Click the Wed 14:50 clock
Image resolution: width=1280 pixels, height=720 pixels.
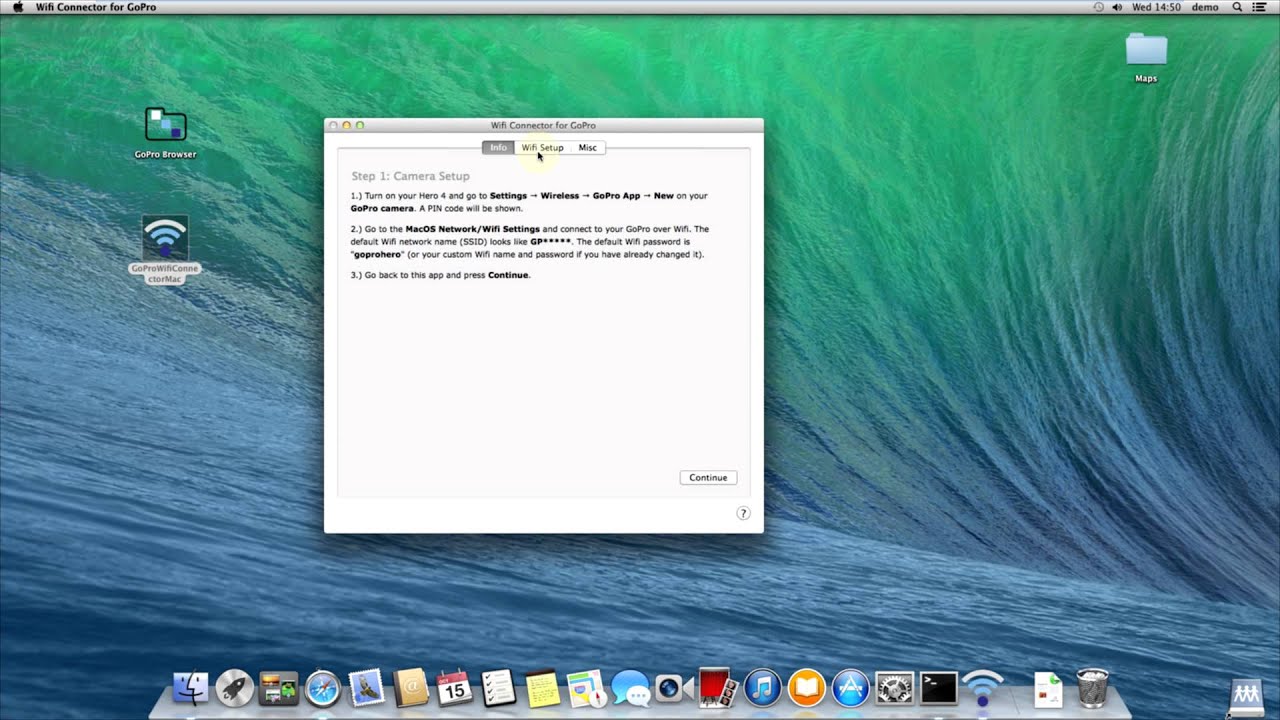click(x=1156, y=7)
